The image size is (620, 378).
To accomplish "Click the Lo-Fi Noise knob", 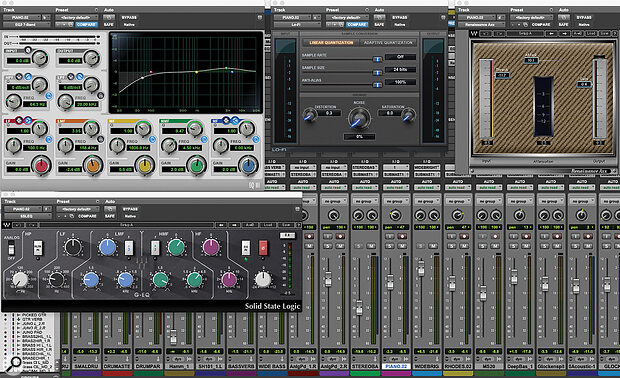I will [359, 118].
